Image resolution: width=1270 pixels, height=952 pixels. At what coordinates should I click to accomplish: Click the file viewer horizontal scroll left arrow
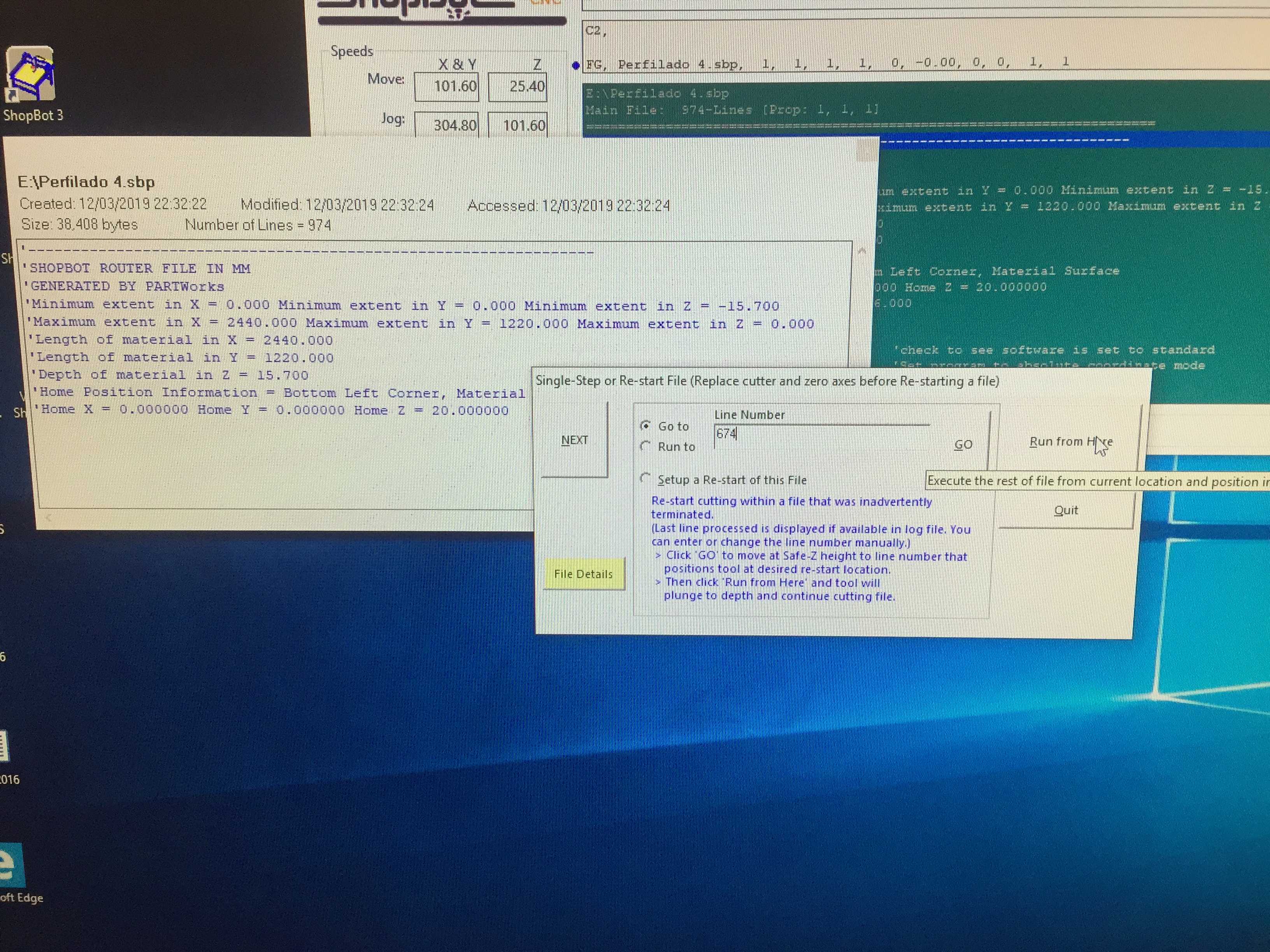49,518
